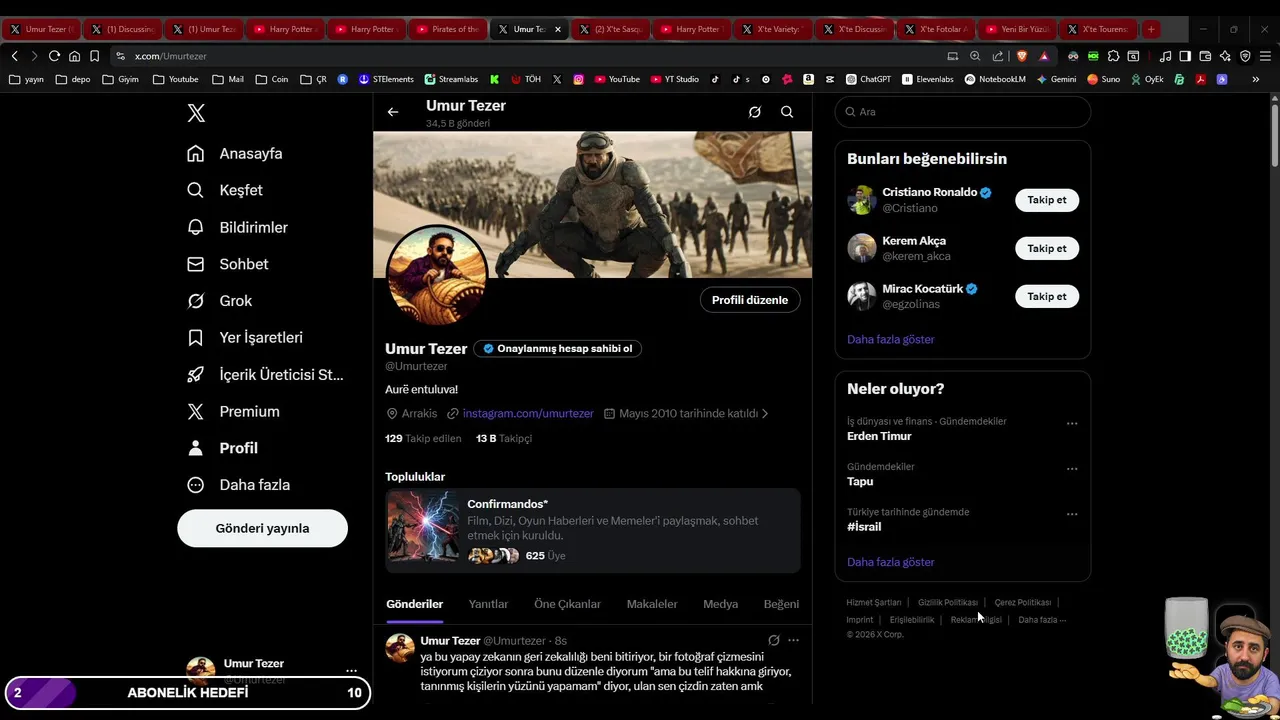Click the browser home icon
The width and height of the screenshot is (1280, 720).
click(74, 56)
